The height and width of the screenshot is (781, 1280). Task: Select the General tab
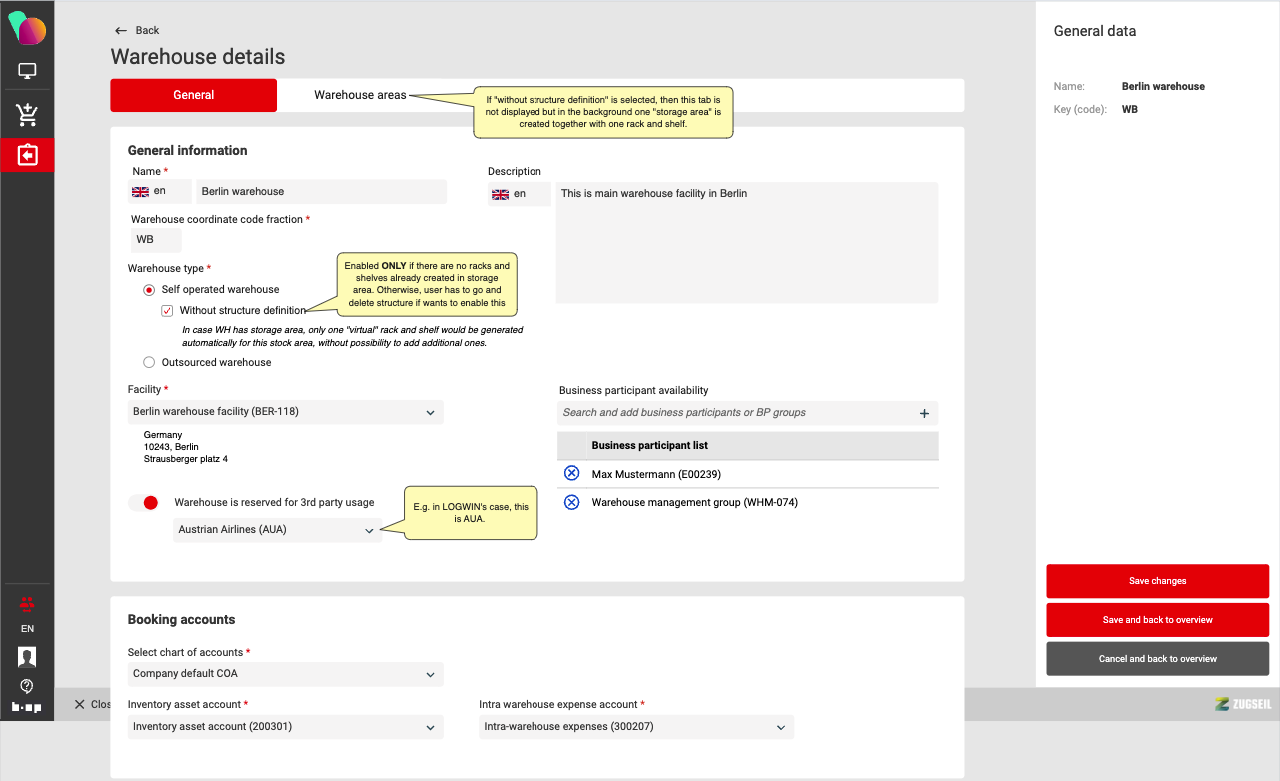click(x=193, y=95)
